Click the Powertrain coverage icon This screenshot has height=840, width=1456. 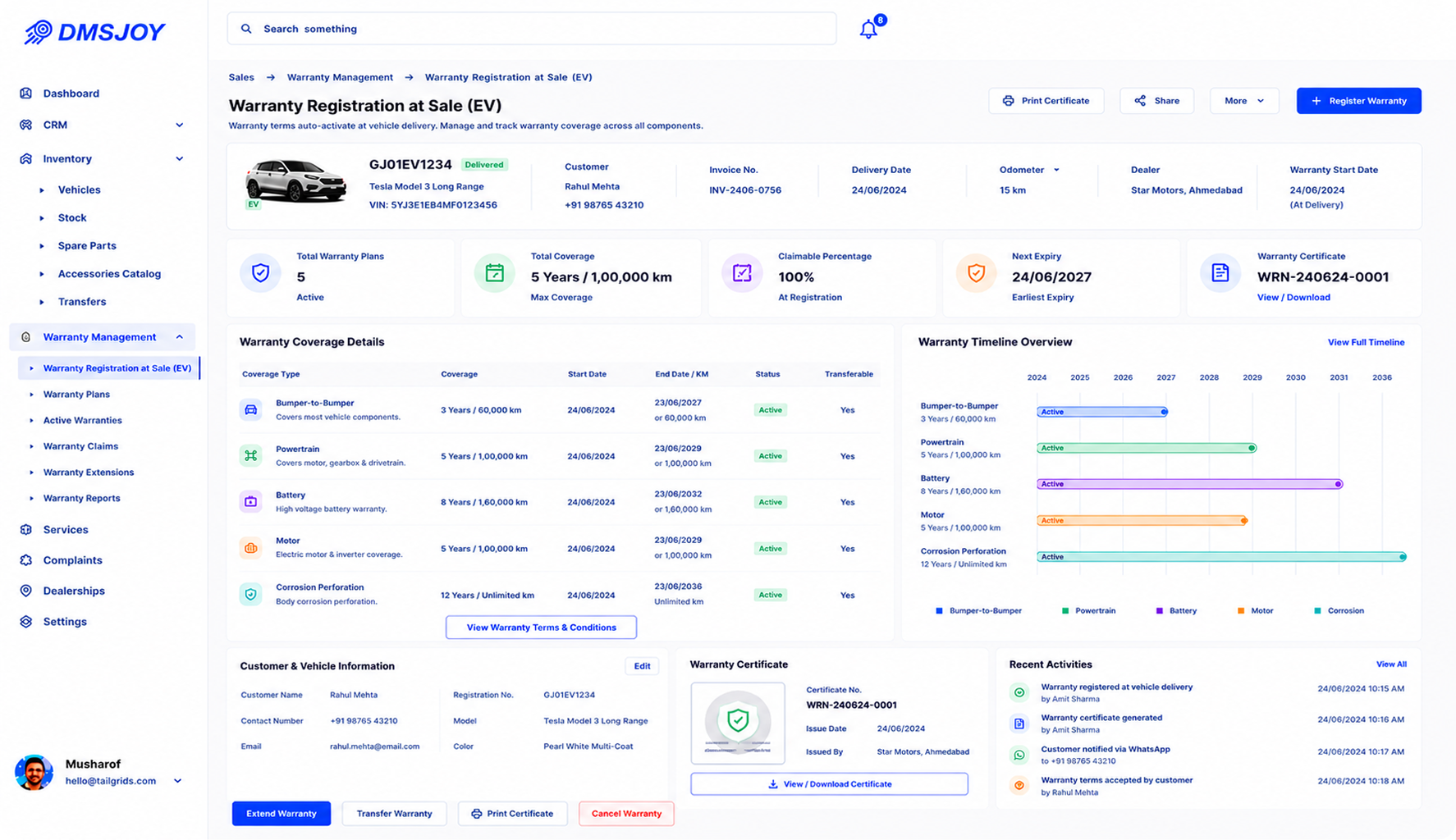pyautogui.click(x=251, y=455)
